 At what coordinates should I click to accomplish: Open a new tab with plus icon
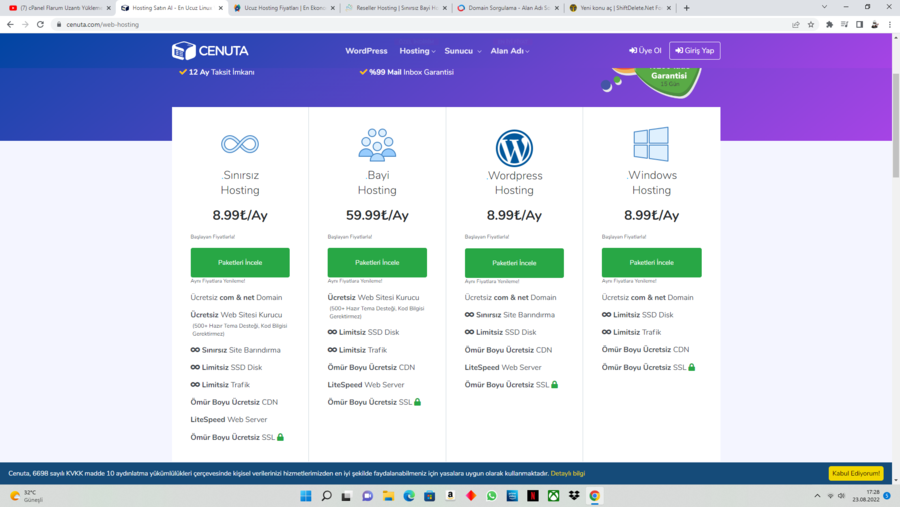(686, 8)
